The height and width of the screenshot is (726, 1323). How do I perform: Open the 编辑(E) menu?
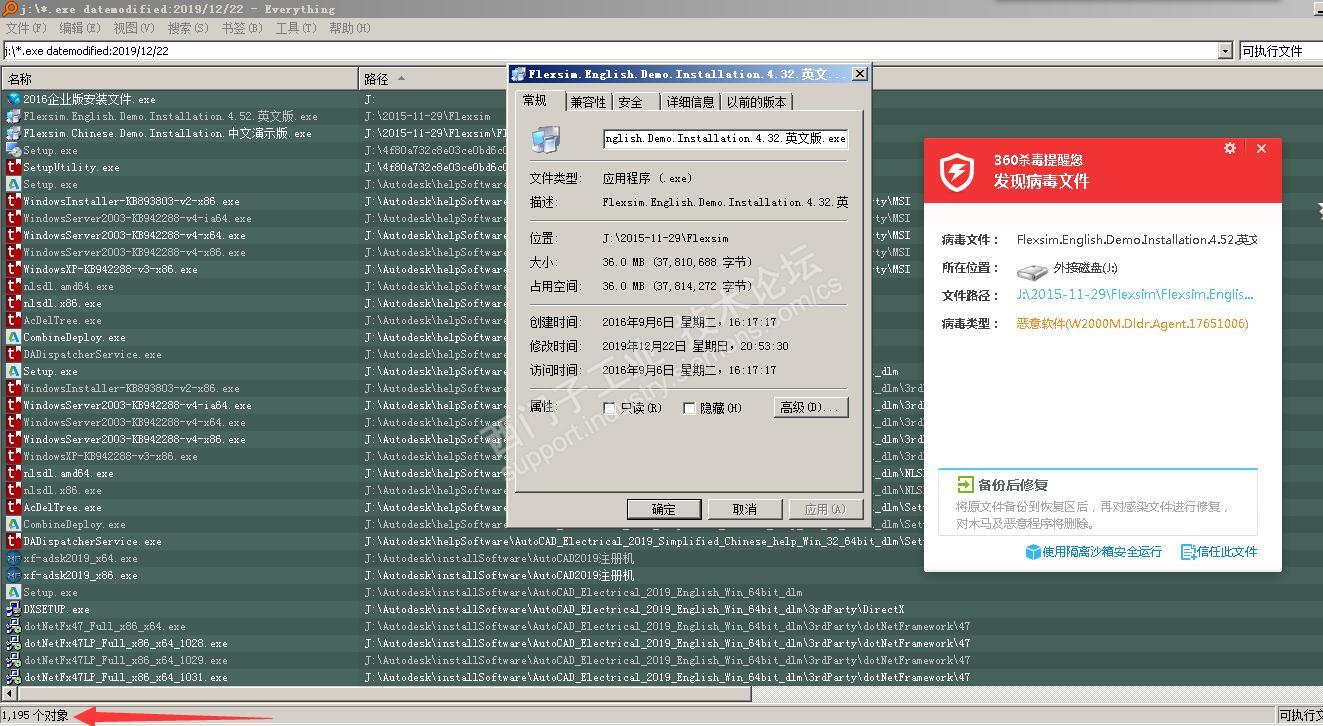80,28
